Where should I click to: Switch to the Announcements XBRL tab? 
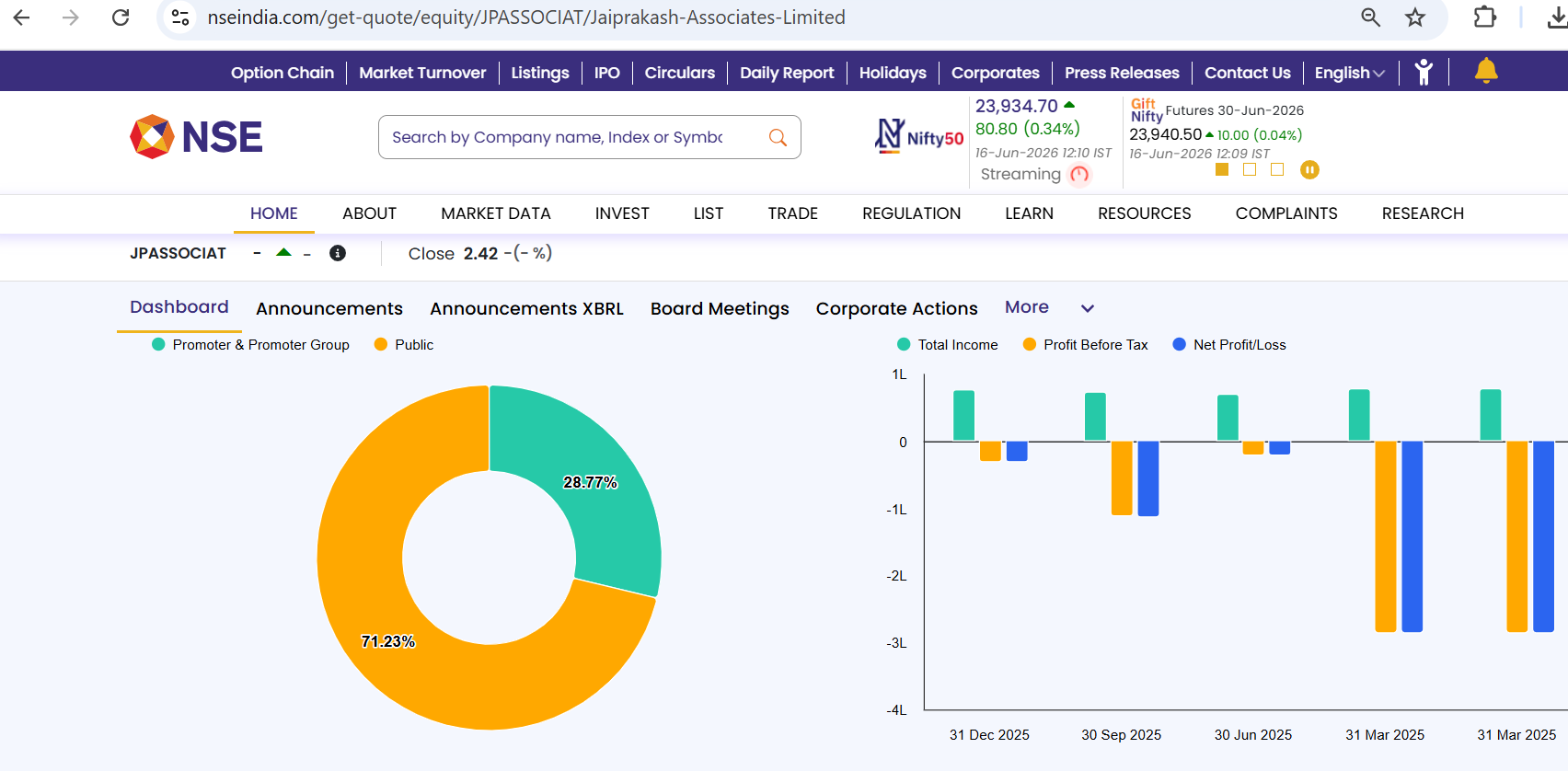(526, 308)
